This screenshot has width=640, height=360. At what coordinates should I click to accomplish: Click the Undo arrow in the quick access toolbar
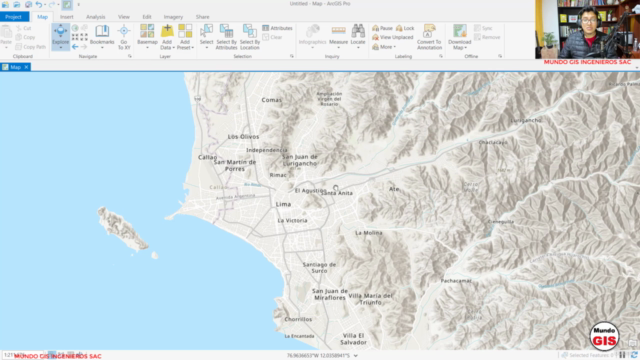[39, 4]
